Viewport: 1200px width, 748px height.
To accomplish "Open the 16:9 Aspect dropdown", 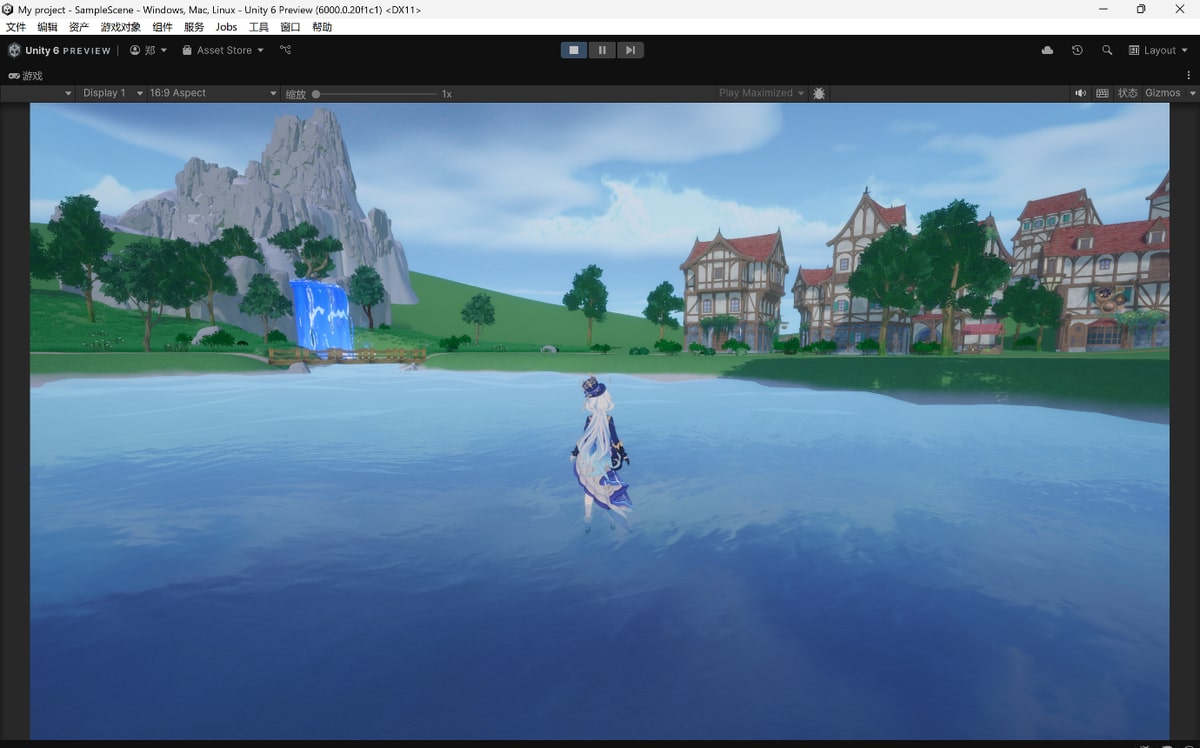I will coord(213,93).
